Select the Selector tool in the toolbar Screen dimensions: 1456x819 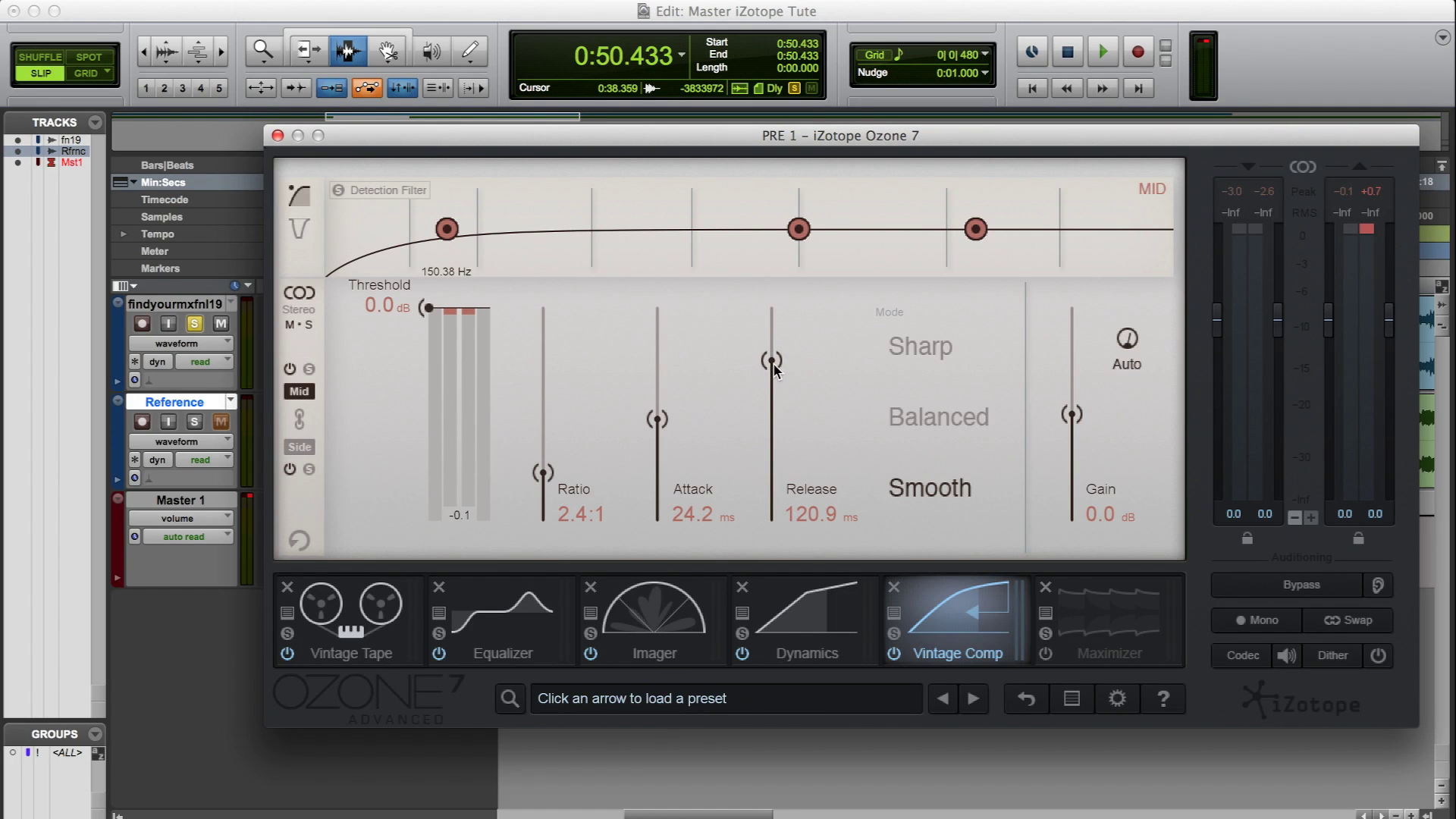coord(348,52)
